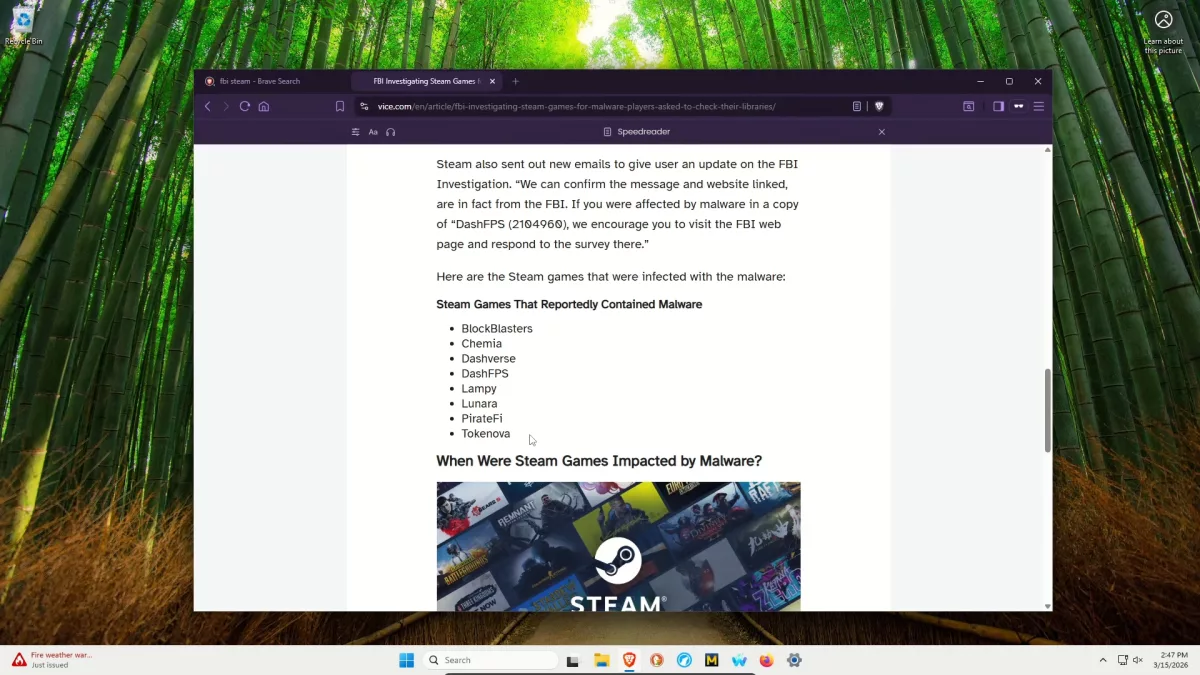The width and height of the screenshot is (1200, 675).
Task: Open the Brave Shields panel
Action: (x=880, y=106)
